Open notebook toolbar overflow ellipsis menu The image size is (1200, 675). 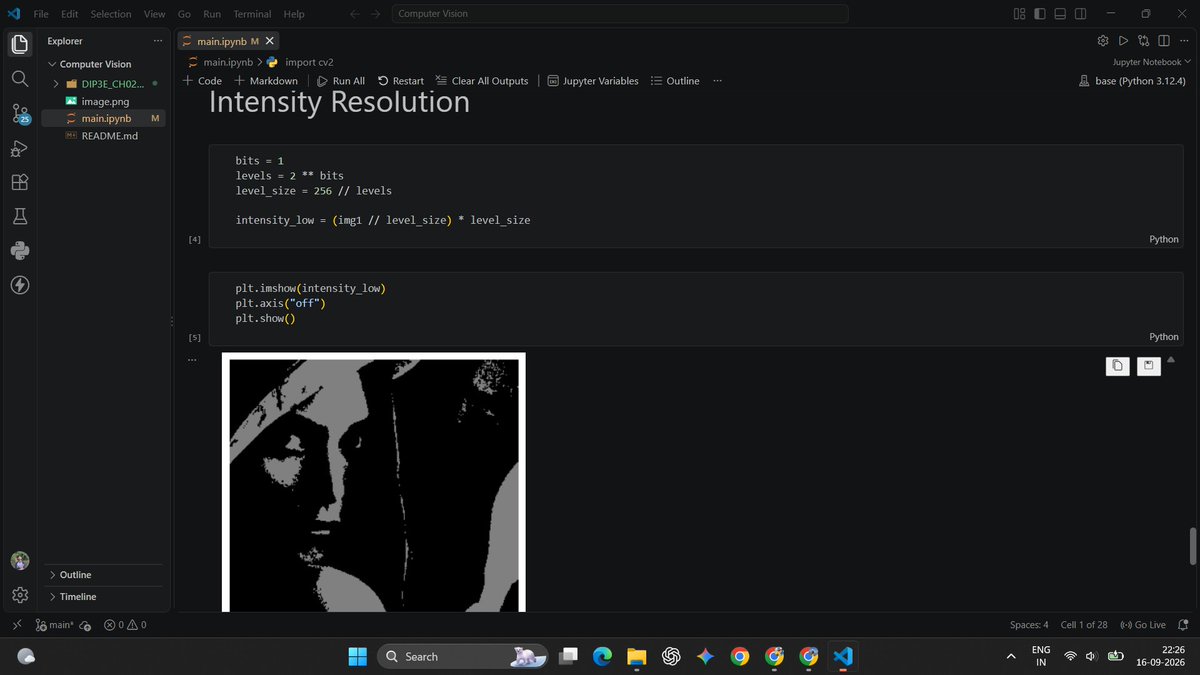point(717,81)
